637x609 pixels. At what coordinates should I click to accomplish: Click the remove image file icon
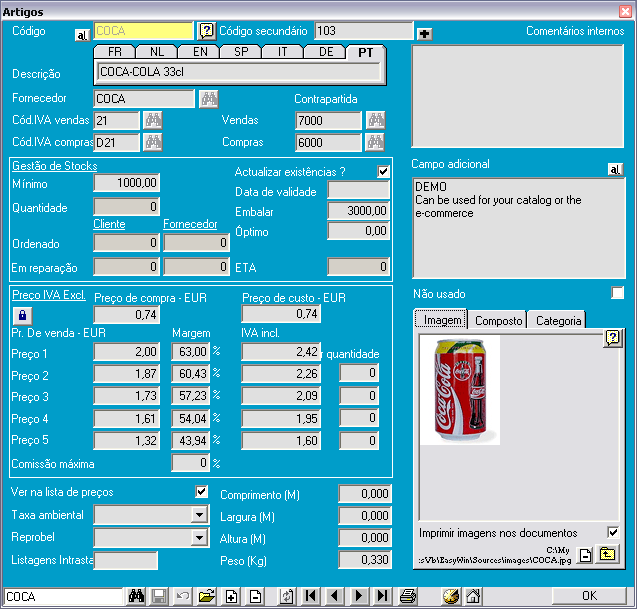pyautogui.click(x=585, y=555)
